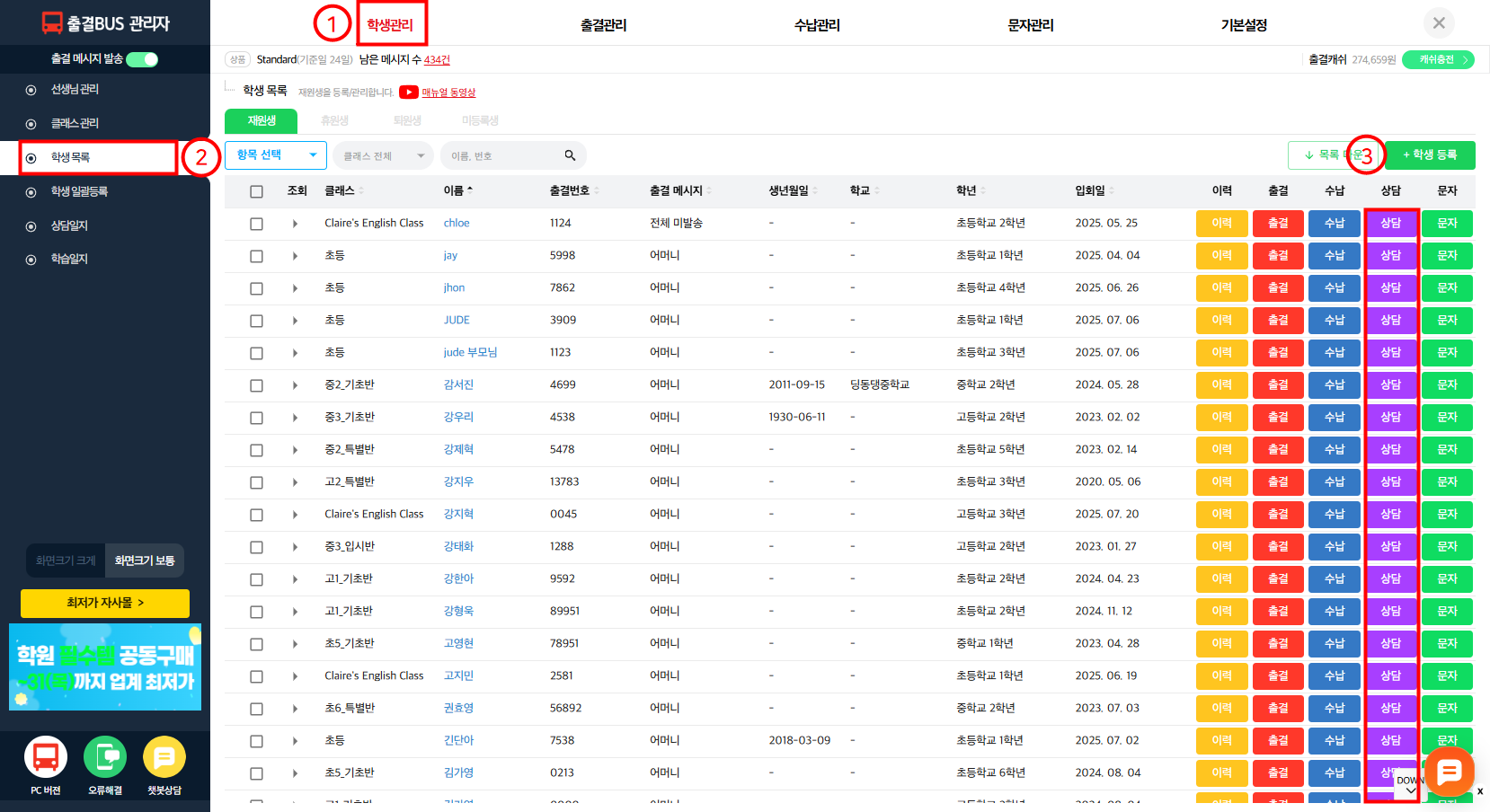
Task: Open the PC 버전 bus icon
Action: [45, 757]
